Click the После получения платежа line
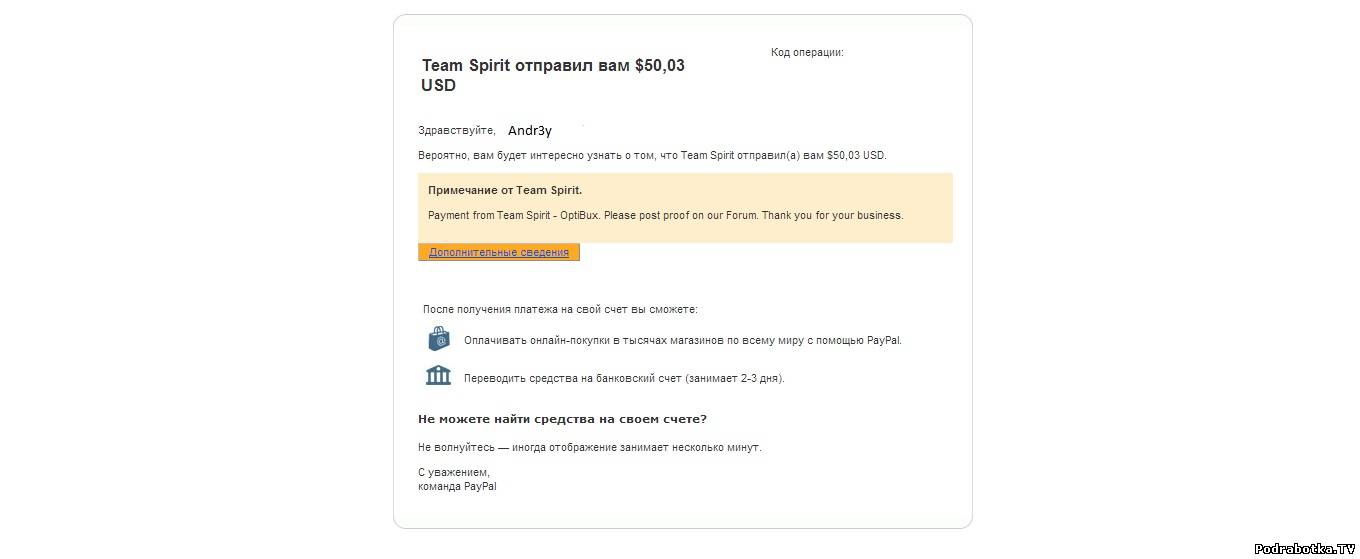Image resolution: width=1360 pixels, height=559 pixels. point(560,310)
